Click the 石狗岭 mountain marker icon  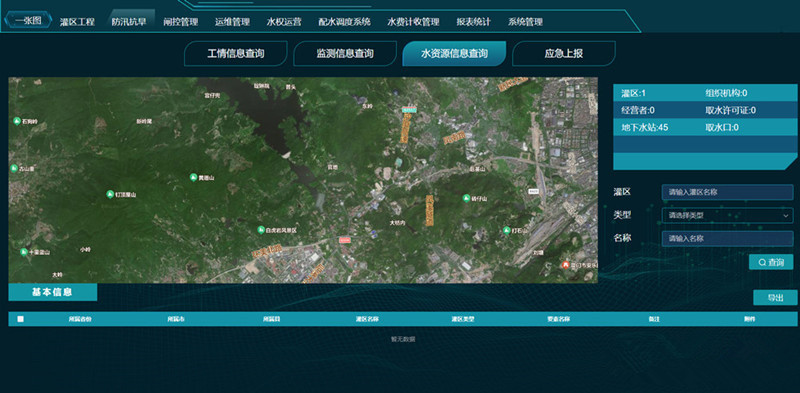pos(16,121)
